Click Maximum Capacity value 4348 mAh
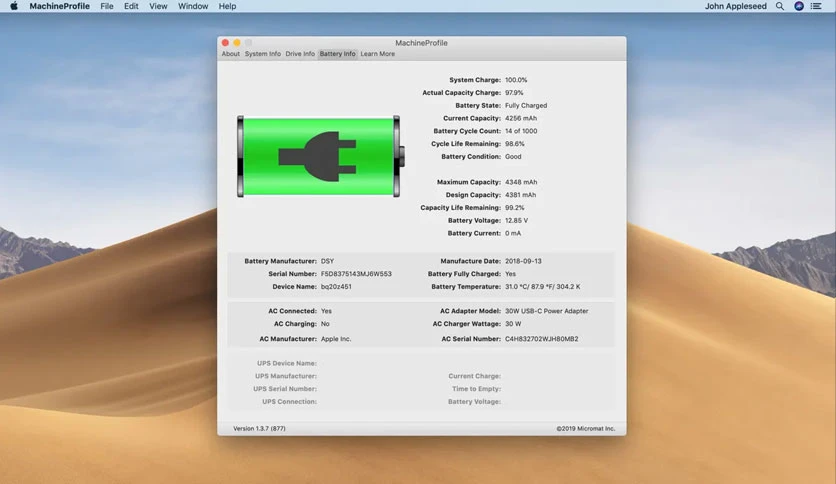The height and width of the screenshot is (484, 836). [521, 182]
